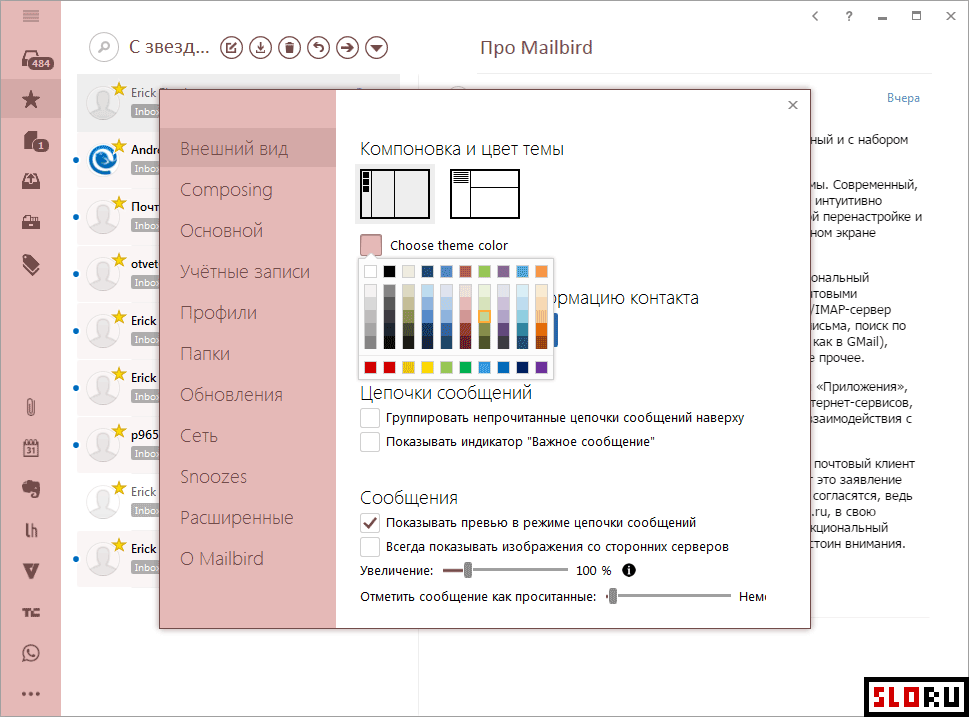The height and width of the screenshot is (717, 969).
Task: Open the Обновления settings tab
Action: tap(248, 394)
